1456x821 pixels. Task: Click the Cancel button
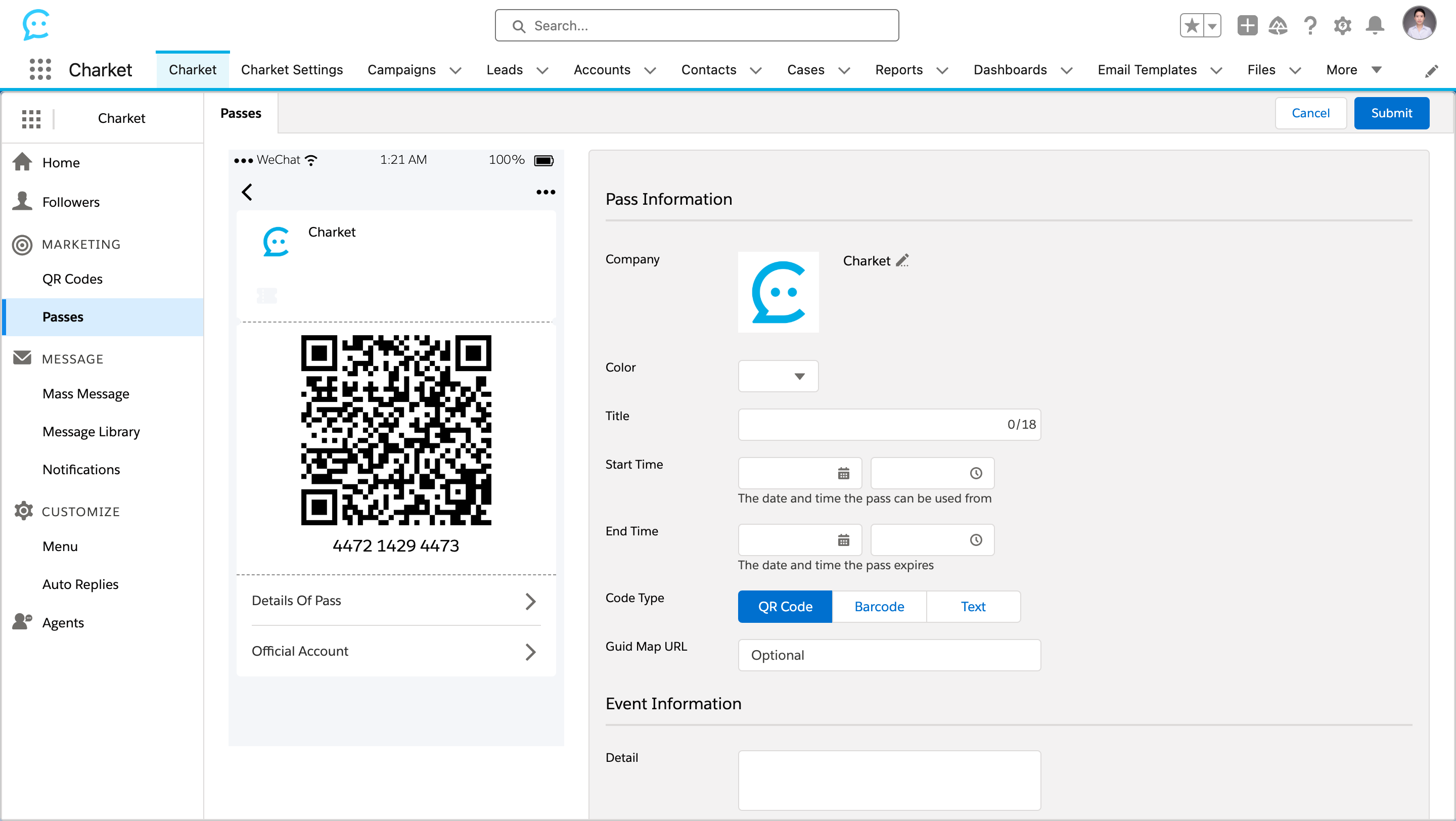click(x=1310, y=113)
